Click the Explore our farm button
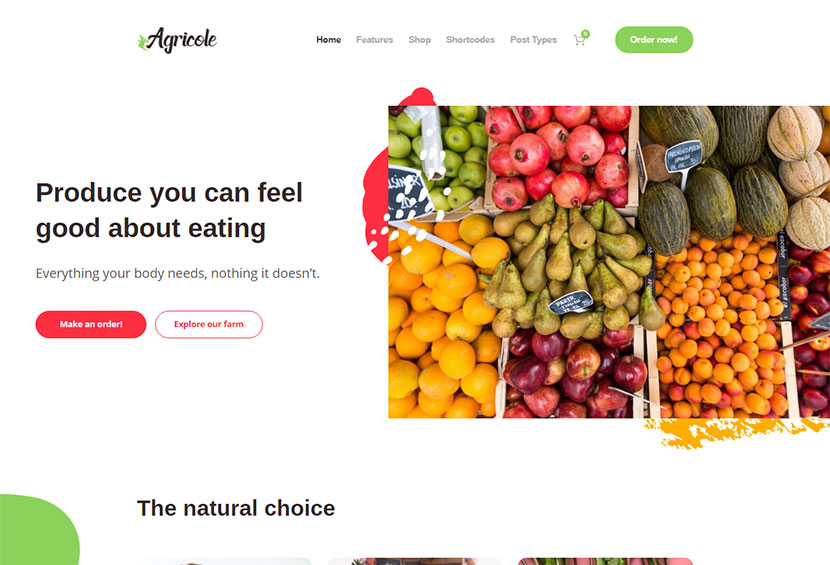This screenshot has width=830, height=565. (209, 324)
